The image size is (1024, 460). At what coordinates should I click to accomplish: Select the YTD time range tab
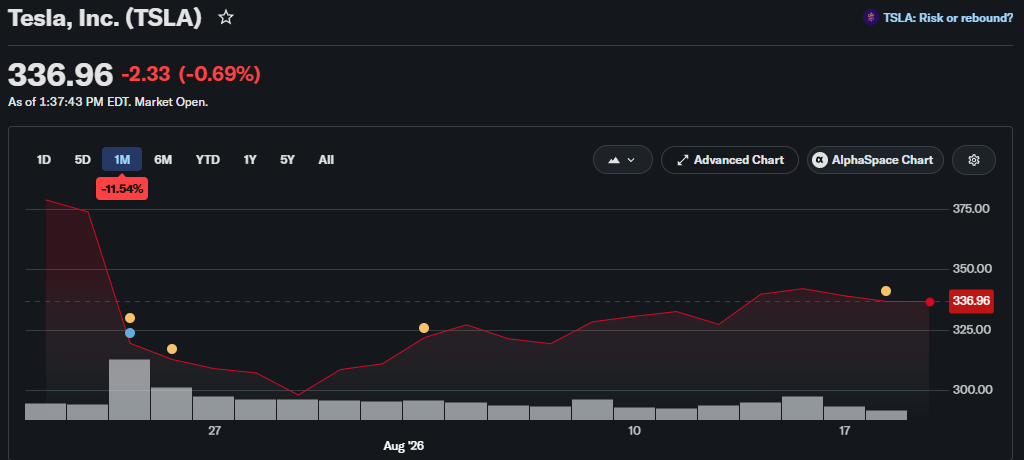click(x=208, y=159)
